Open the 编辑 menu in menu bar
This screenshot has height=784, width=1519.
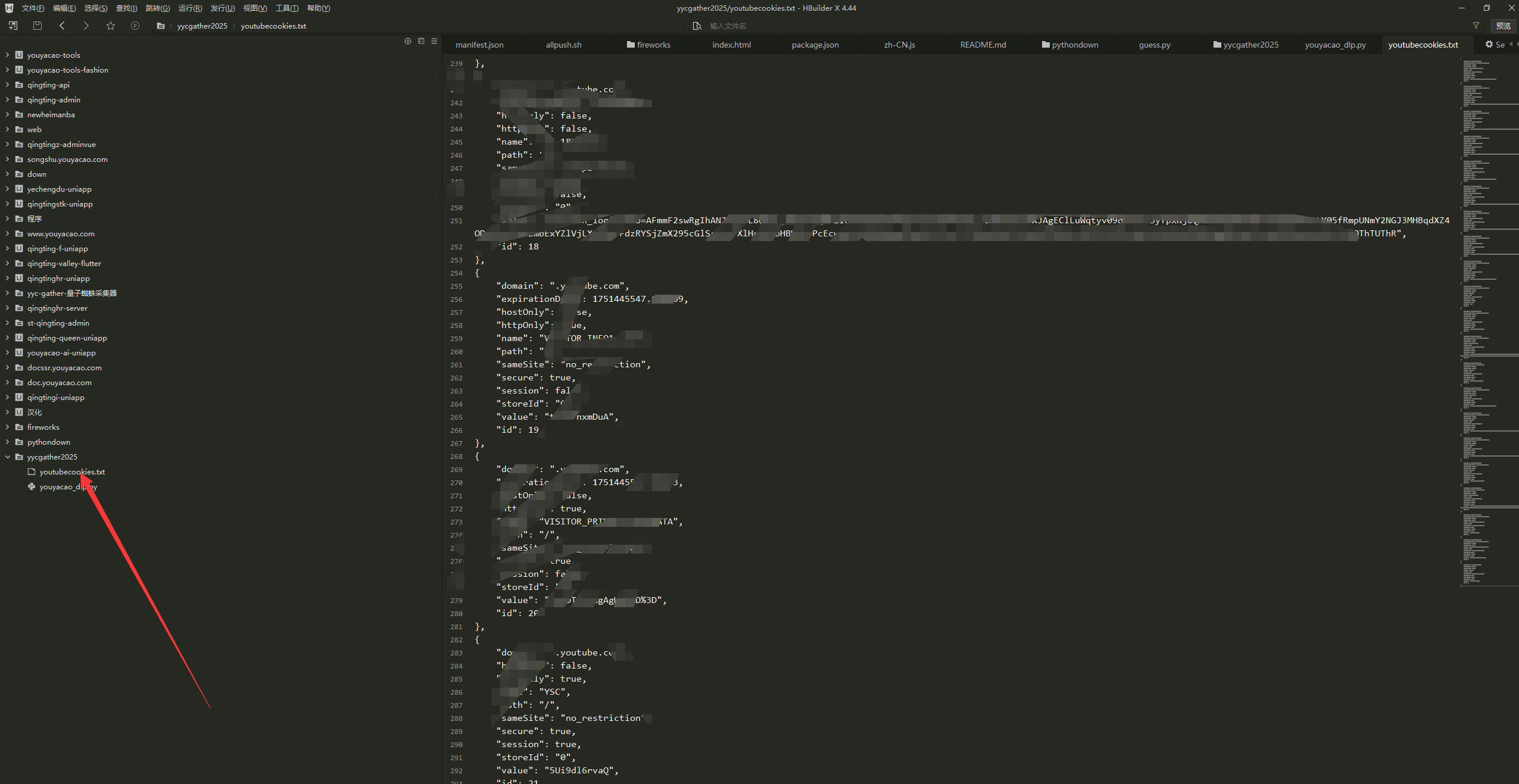pos(63,8)
